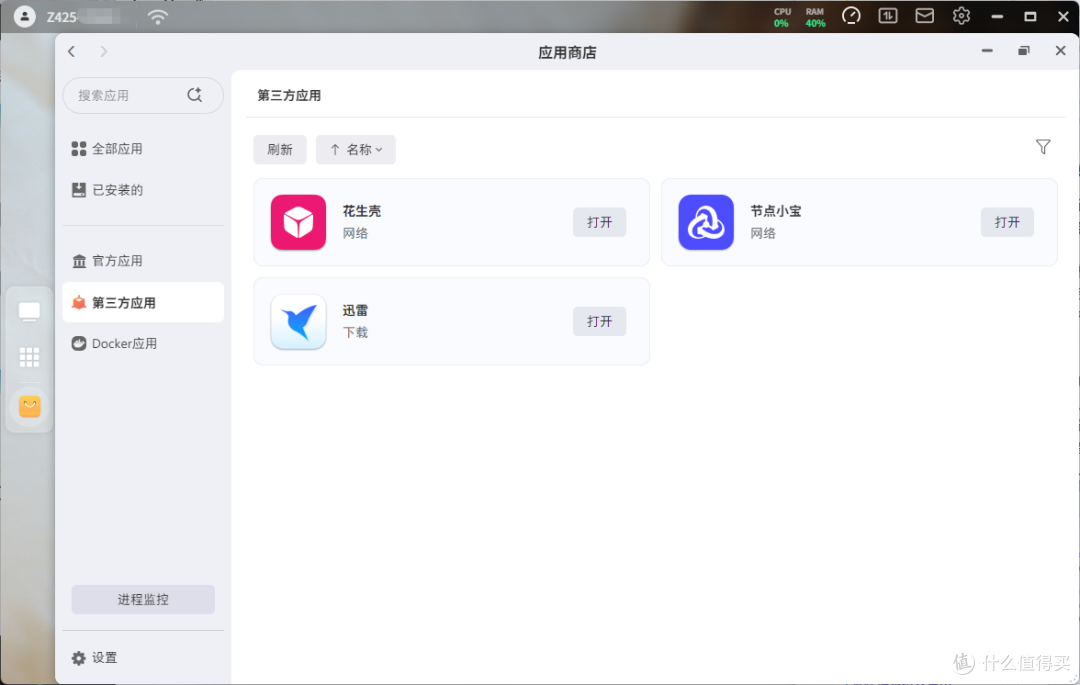Click the 刷新 button

coord(280,149)
